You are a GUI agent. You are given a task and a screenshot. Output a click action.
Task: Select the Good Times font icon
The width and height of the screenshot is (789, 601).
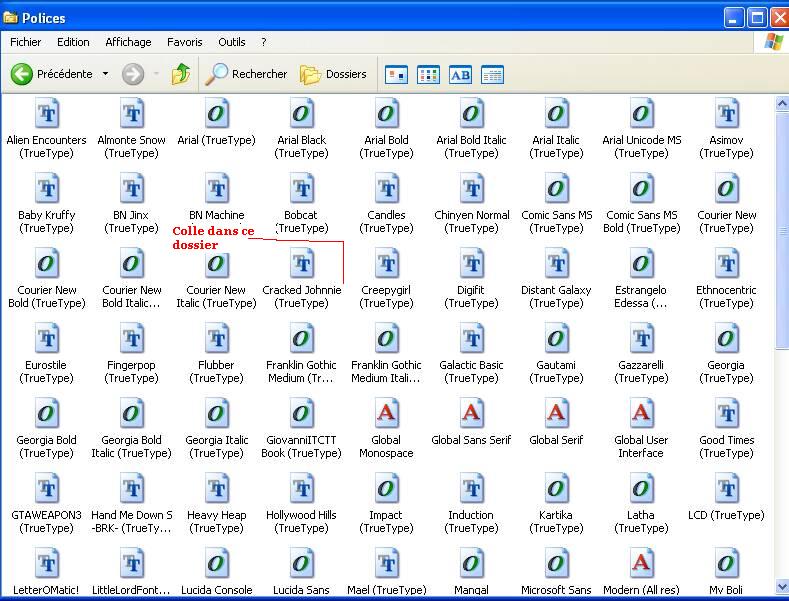point(727,413)
